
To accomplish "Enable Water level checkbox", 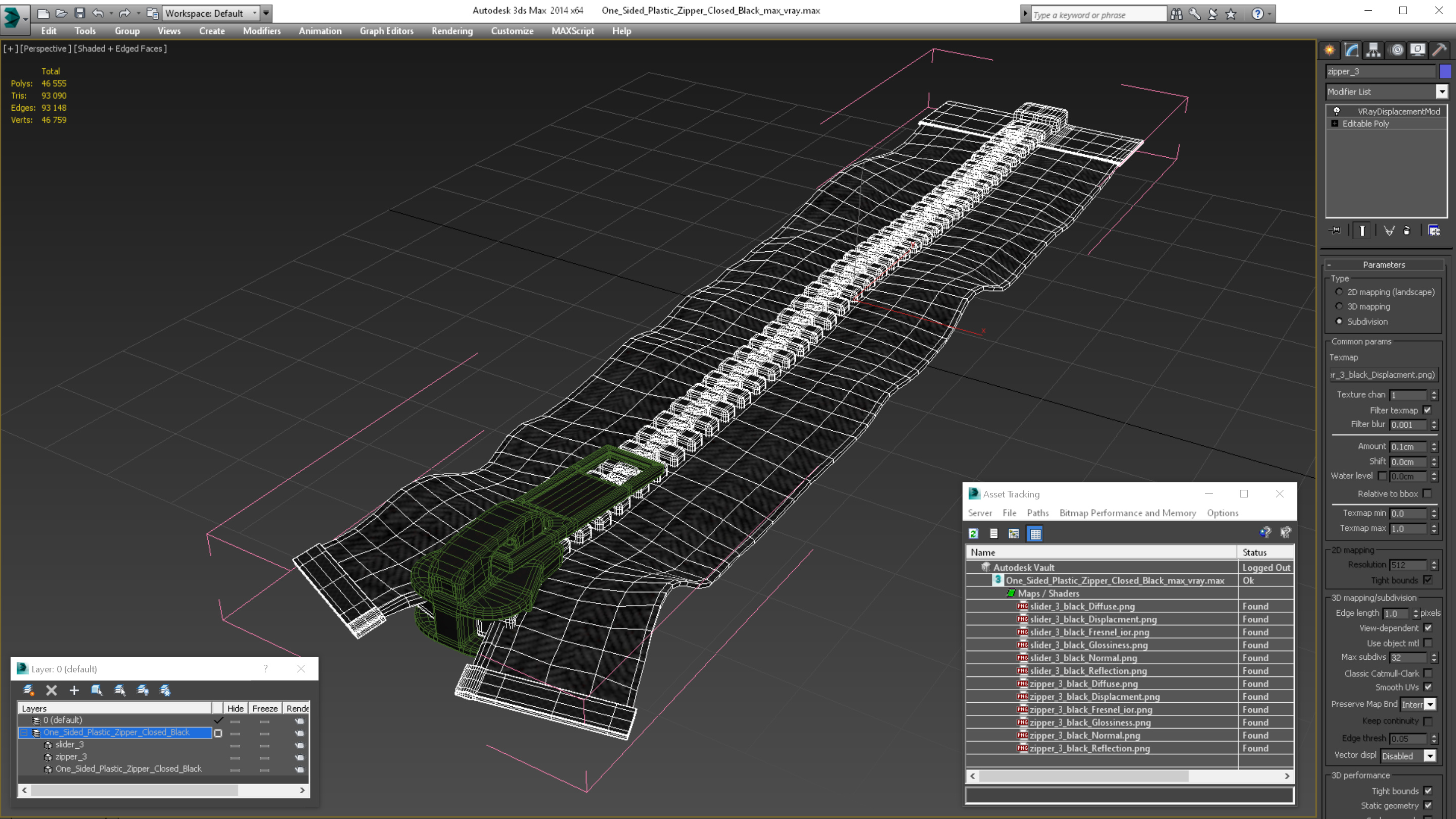I will pos(1383,476).
